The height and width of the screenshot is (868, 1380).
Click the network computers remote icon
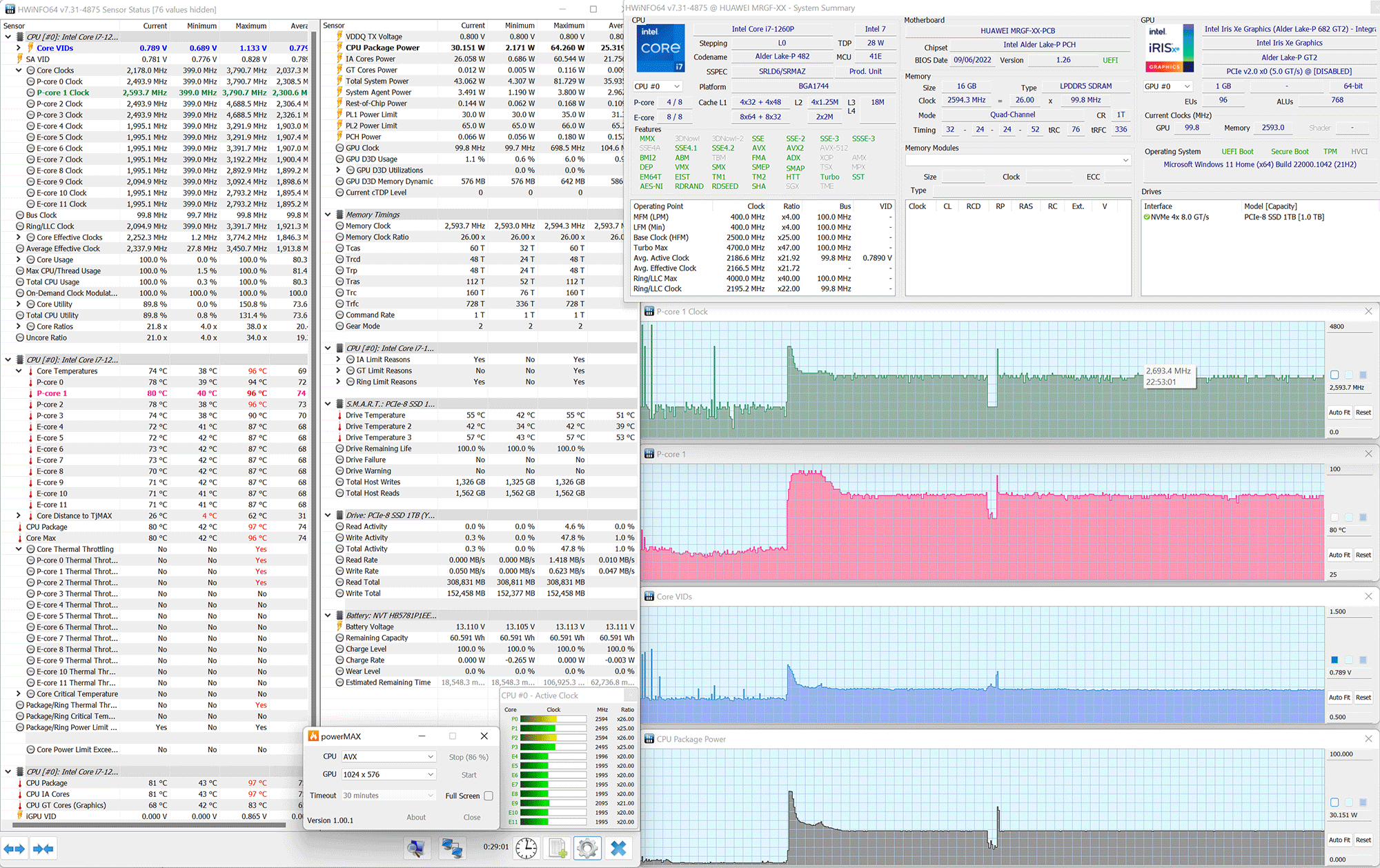tap(452, 848)
